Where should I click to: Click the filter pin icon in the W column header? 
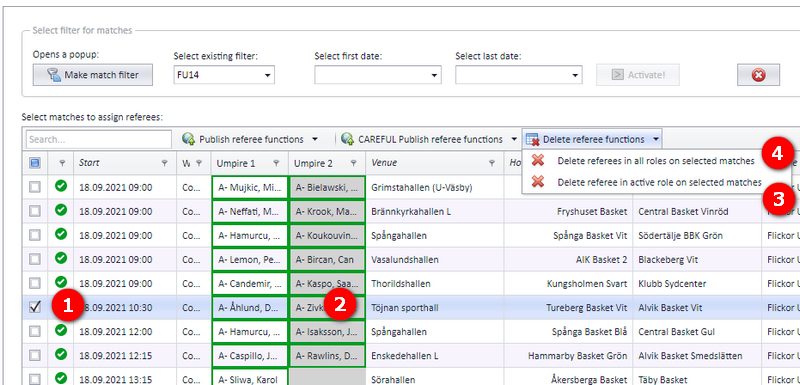199,163
